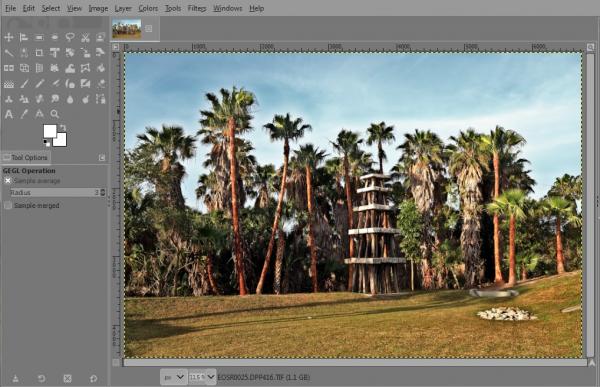The width and height of the screenshot is (600, 387).
Task: Select the Crop tool
Action: coord(39,52)
